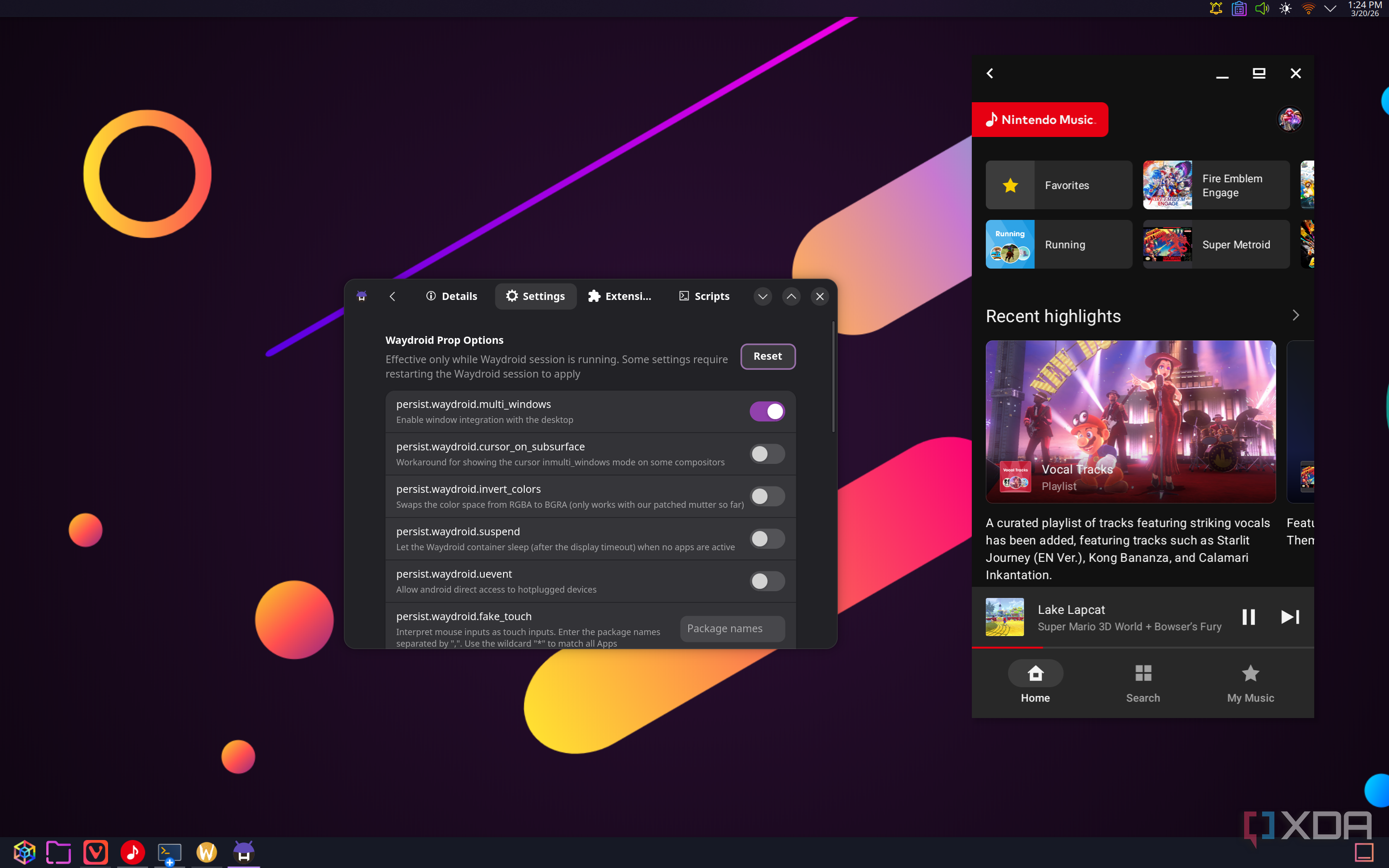Image resolution: width=1389 pixels, height=868 pixels.
Task: Open the My Music tab
Action: pos(1250,682)
